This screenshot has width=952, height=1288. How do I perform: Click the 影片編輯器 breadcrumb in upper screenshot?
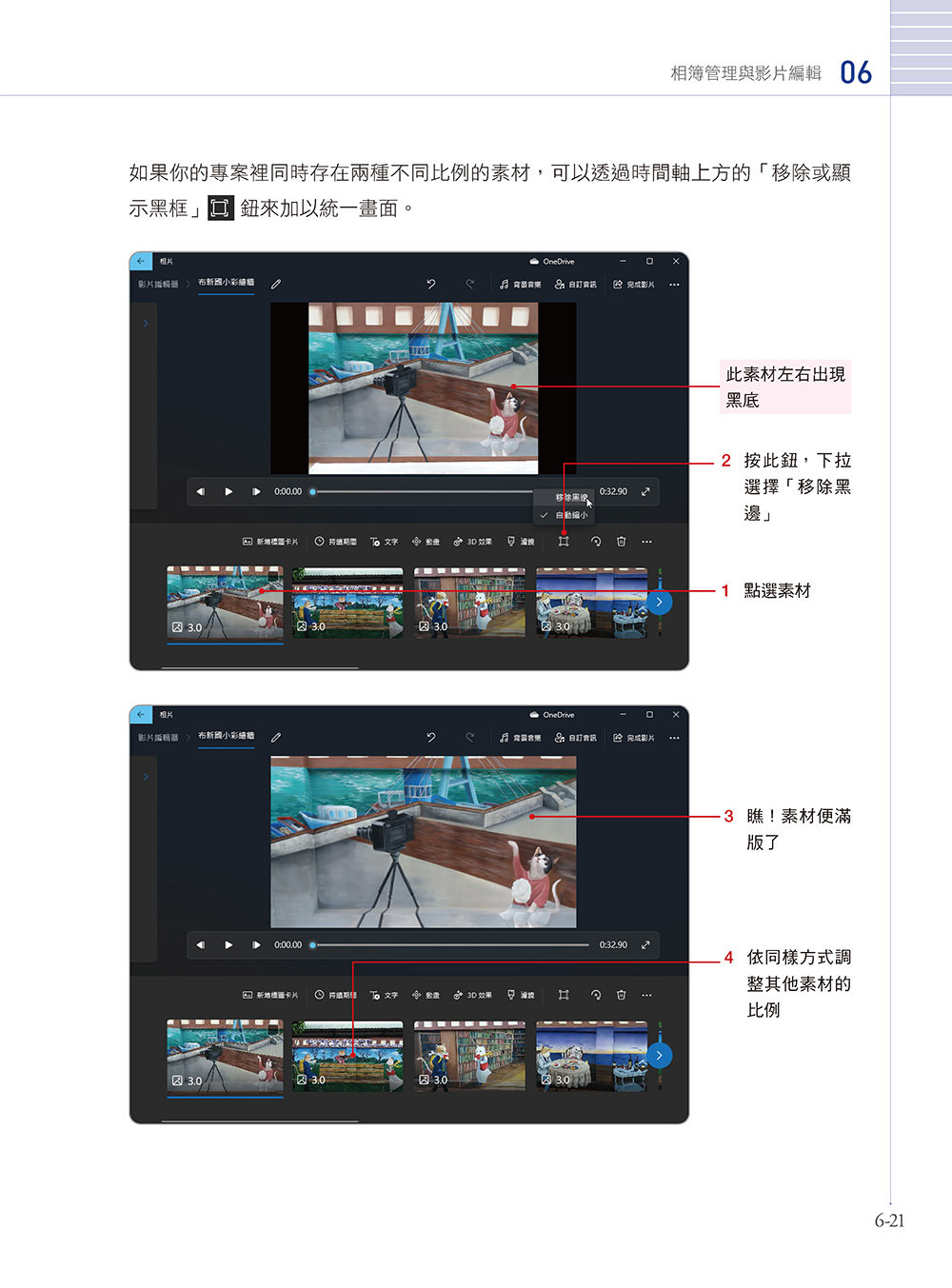tap(158, 284)
